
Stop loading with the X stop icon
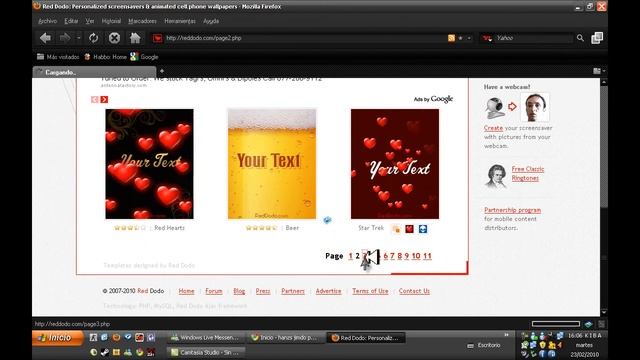click(114, 38)
